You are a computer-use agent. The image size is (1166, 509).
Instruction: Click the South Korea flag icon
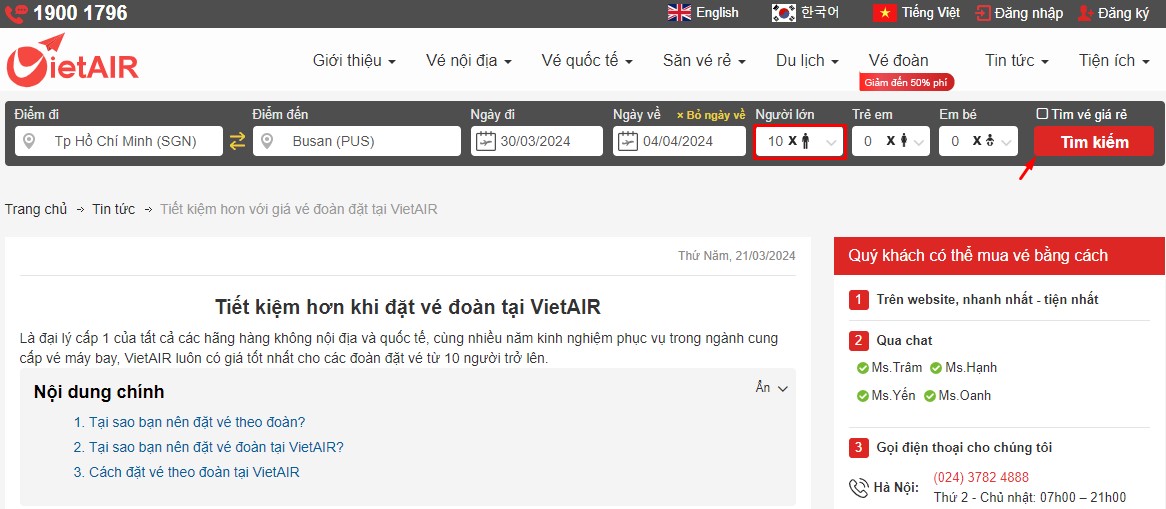784,13
